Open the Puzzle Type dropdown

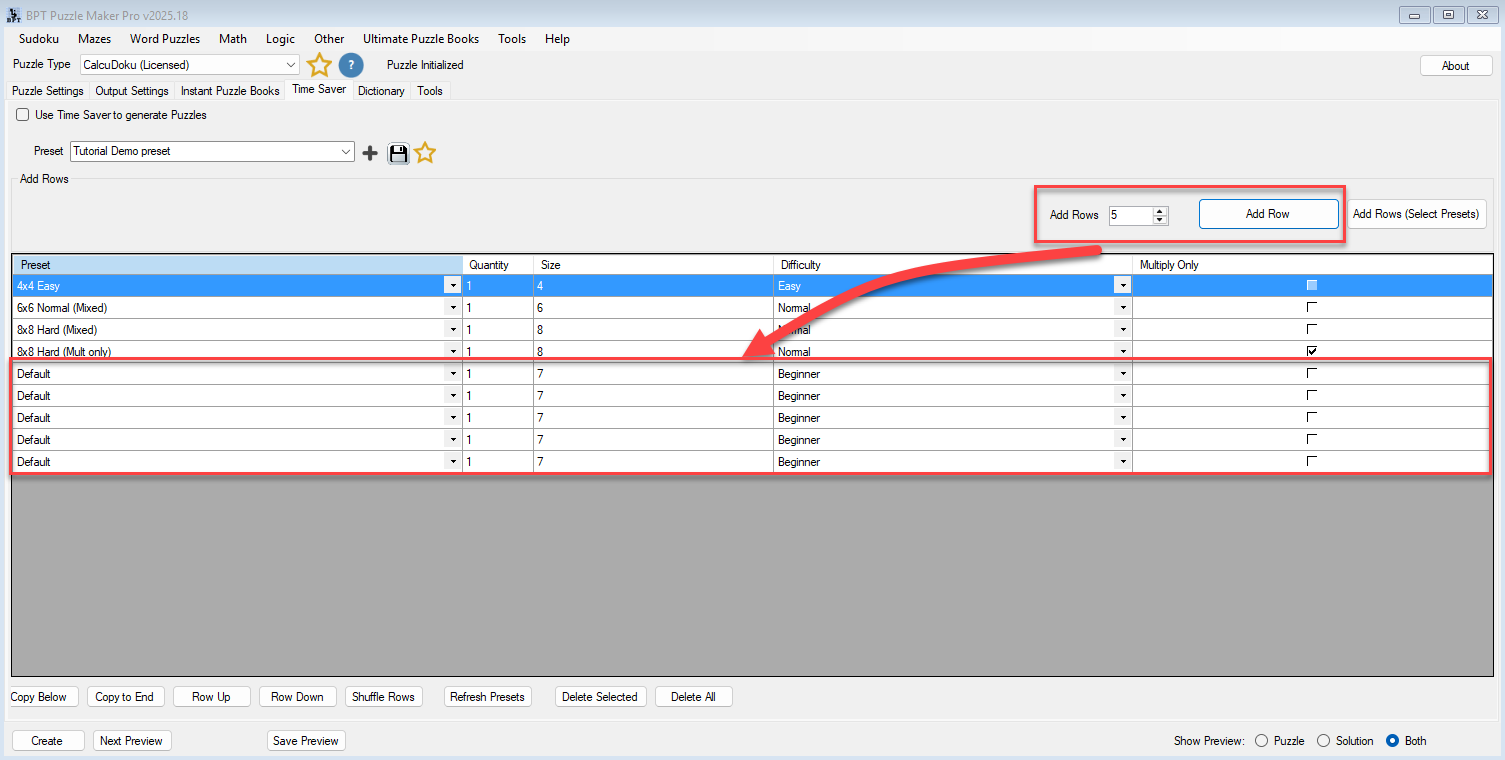click(x=291, y=65)
